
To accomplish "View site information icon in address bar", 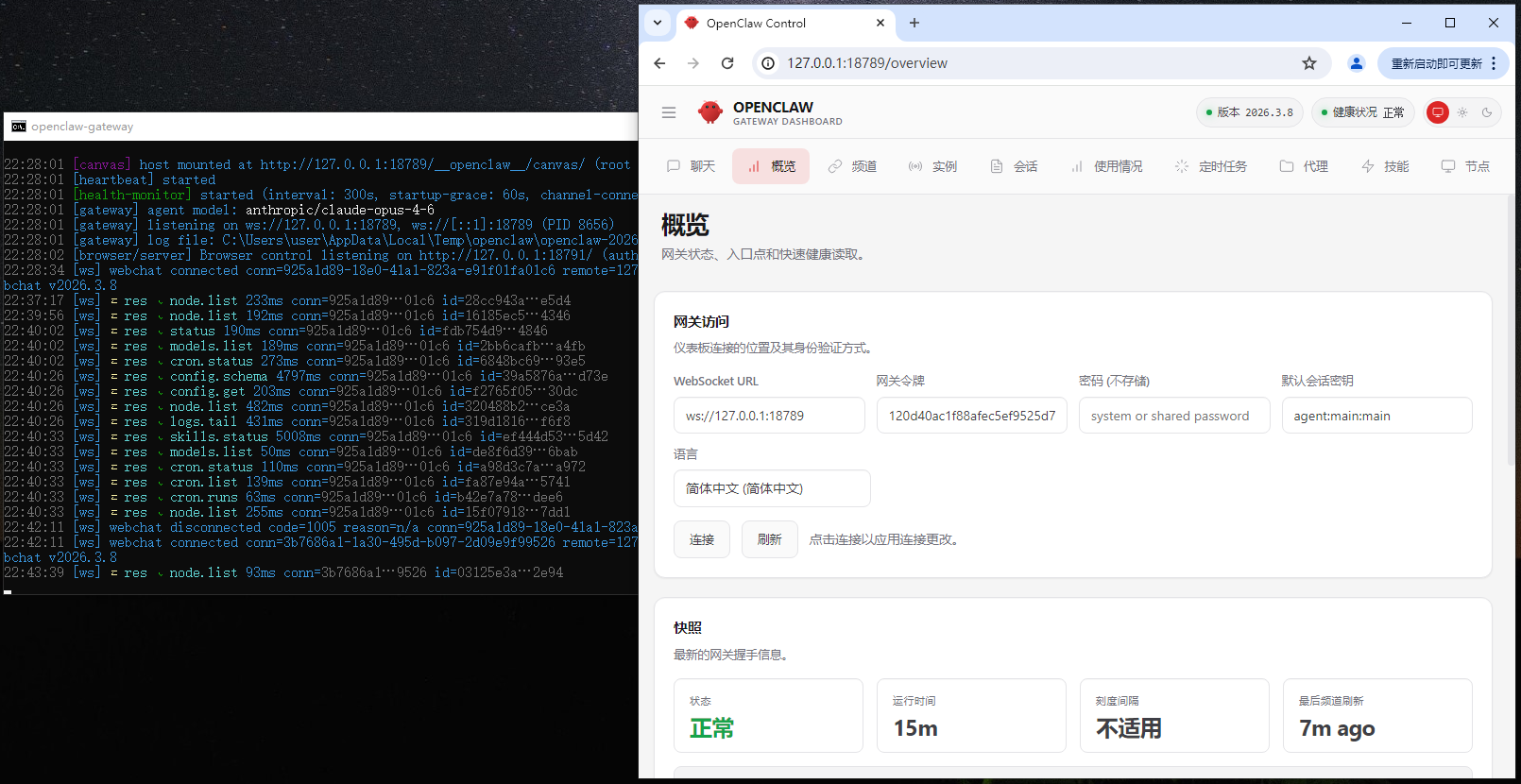I will [x=768, y=63].
